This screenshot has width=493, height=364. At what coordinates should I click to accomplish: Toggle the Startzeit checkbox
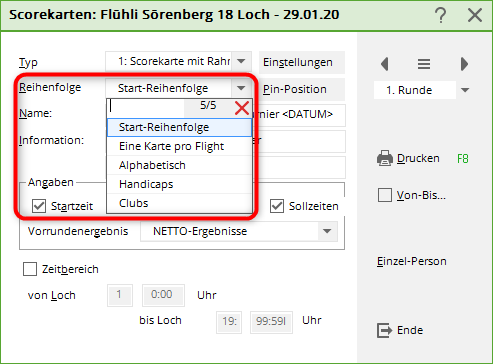click(x=39, y=206)
